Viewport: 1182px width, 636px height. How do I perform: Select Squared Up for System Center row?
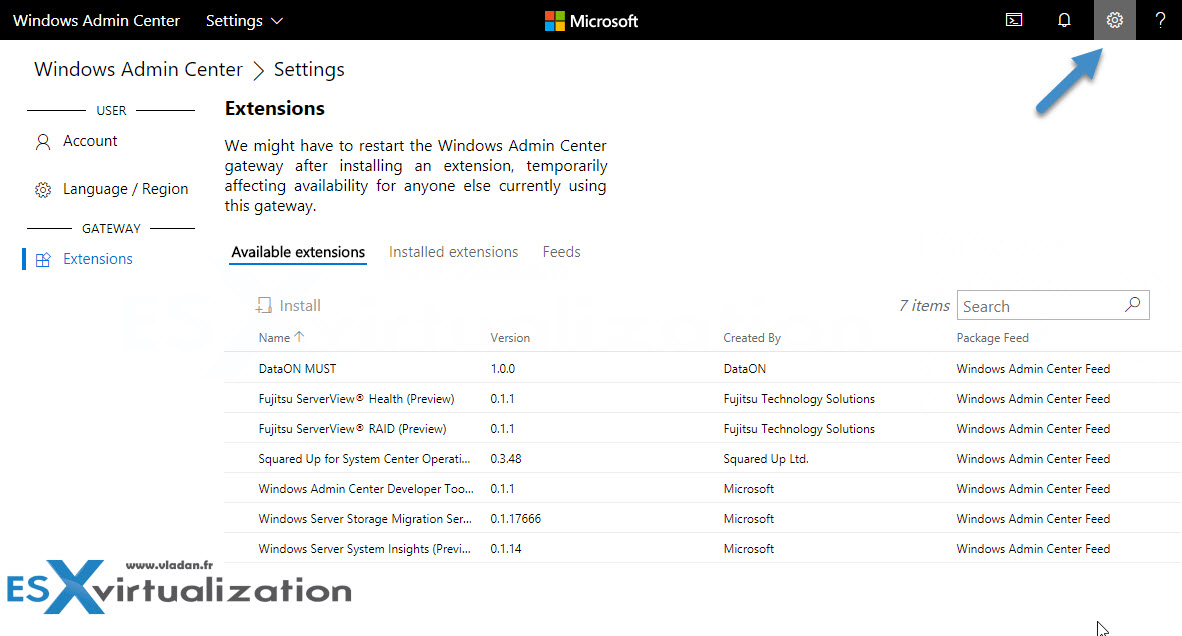703,459
